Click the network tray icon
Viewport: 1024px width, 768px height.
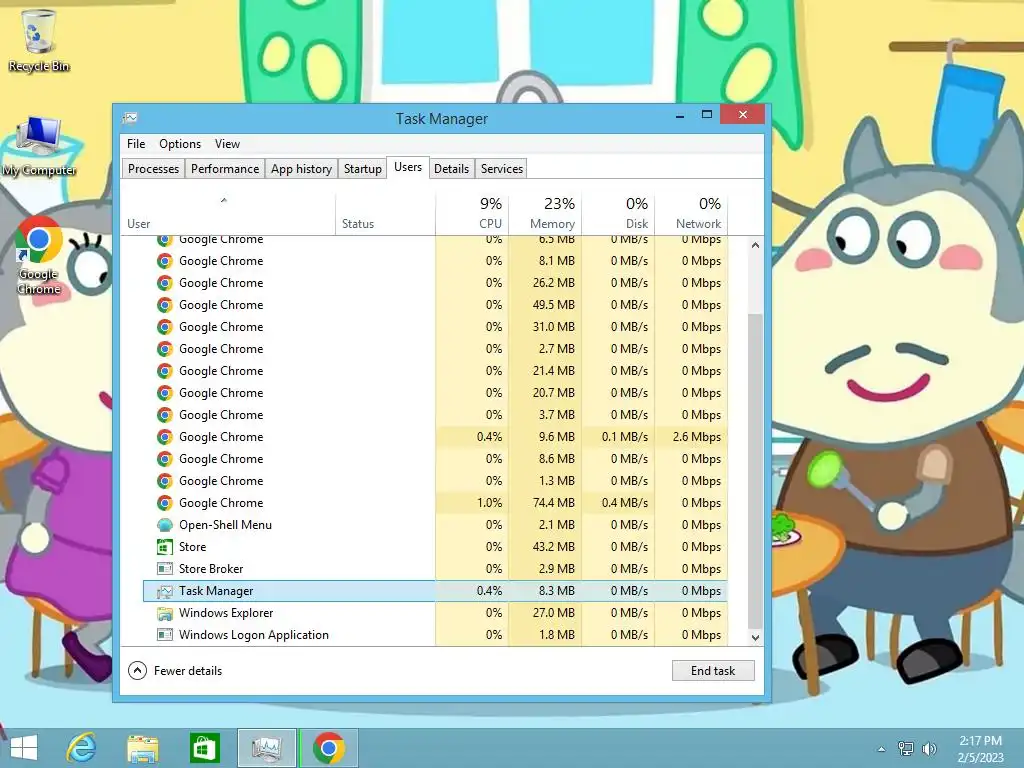[x=906, y=748]
